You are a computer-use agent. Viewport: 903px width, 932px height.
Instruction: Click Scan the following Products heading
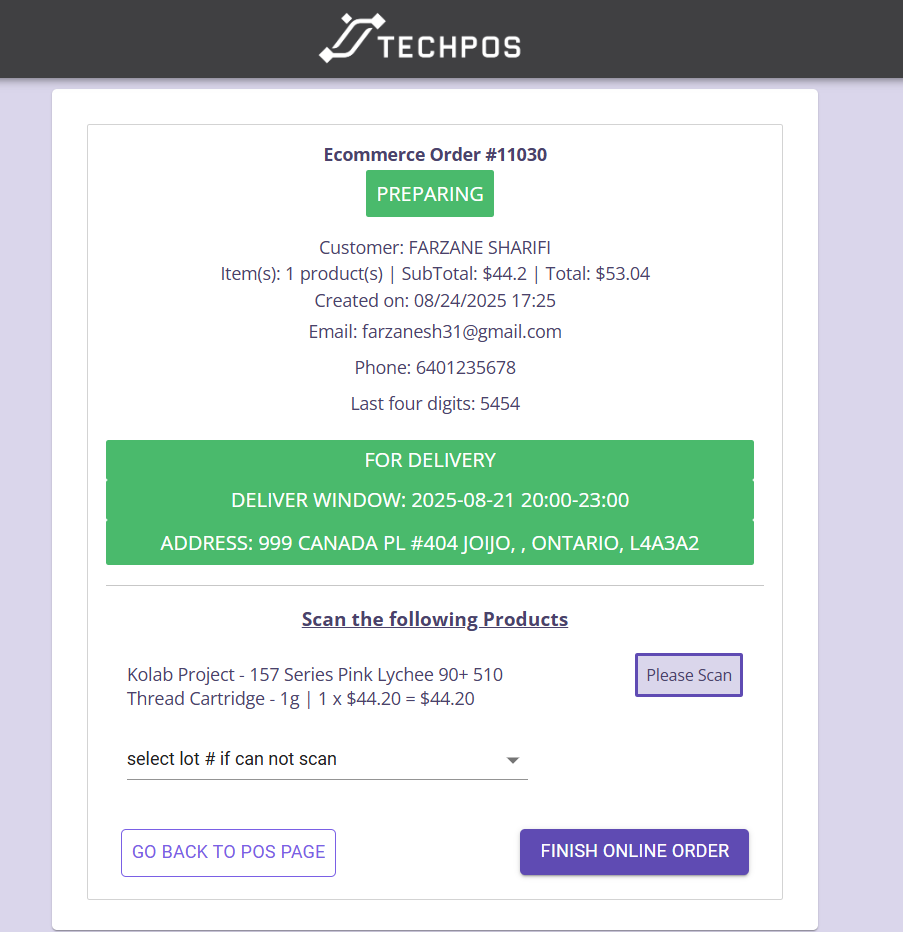(x=435, y=619)
